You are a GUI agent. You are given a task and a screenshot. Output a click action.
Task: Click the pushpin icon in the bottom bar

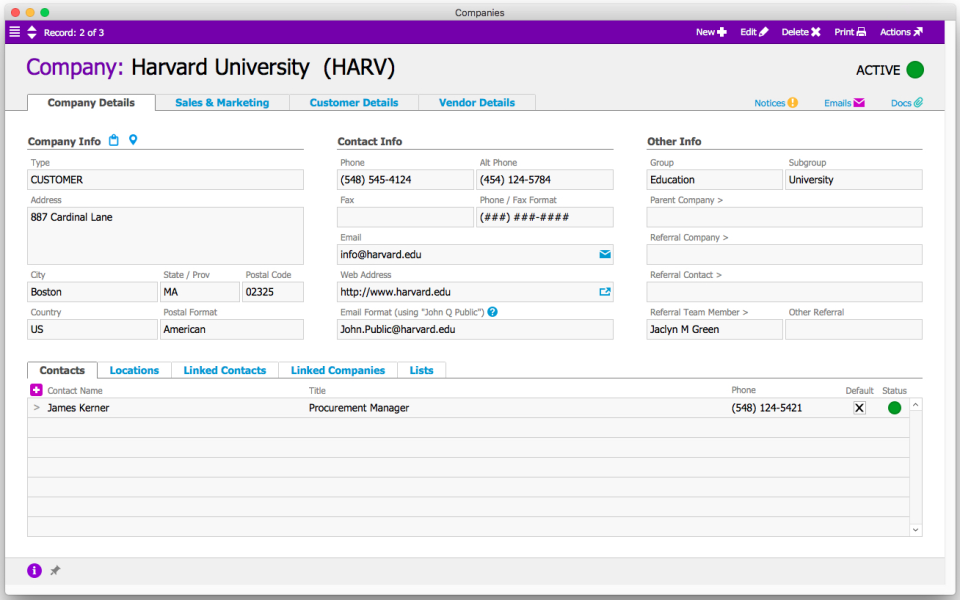click(x=55, y=570)
